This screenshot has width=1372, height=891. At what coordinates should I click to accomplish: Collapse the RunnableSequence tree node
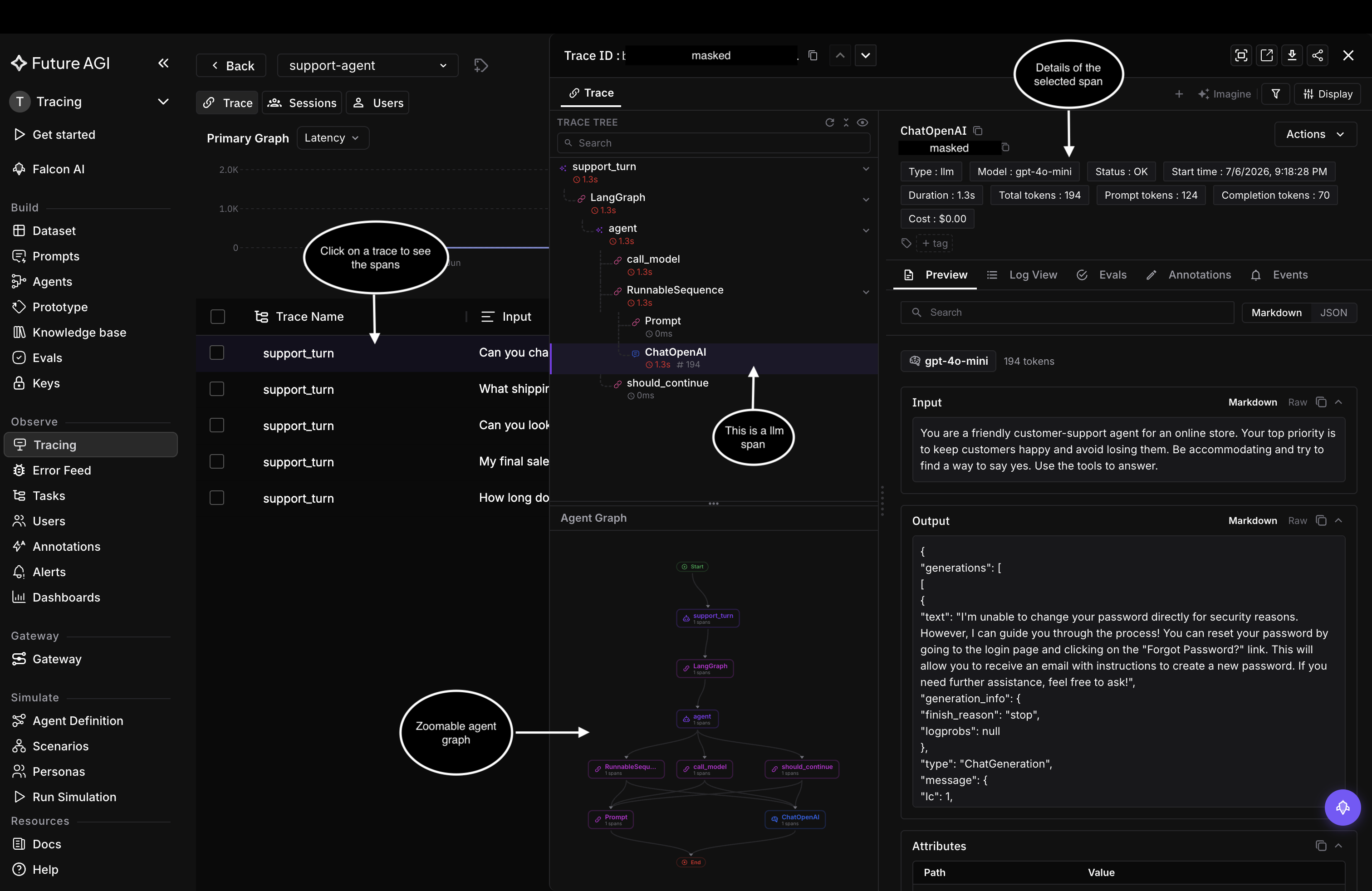(866, 292)
